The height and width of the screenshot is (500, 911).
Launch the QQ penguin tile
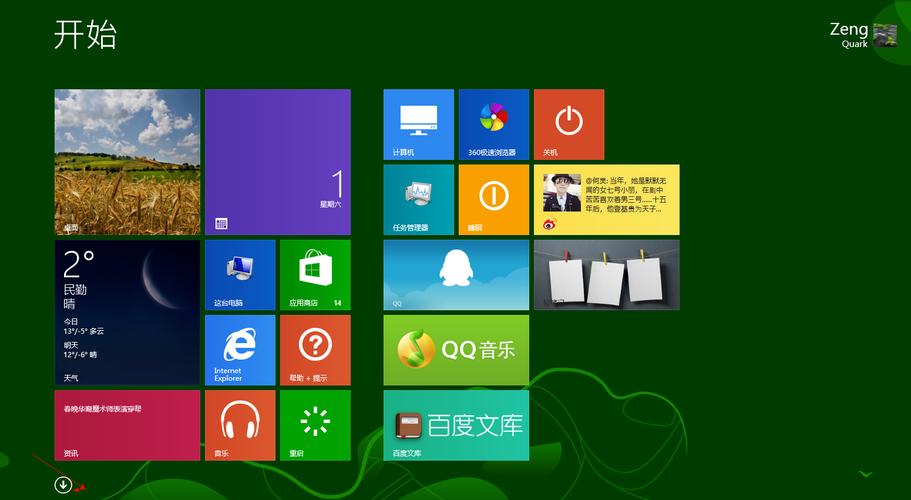pos(456,275)
